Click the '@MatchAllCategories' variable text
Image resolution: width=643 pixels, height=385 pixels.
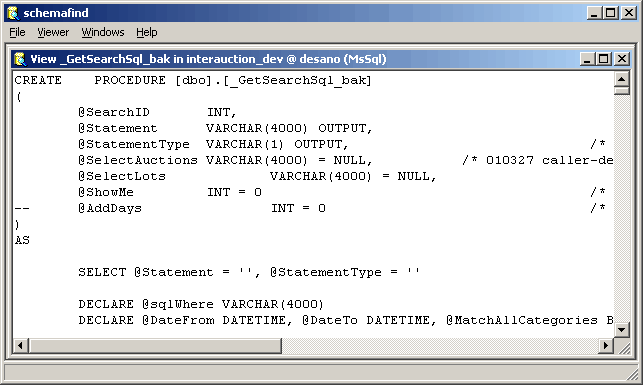pos(522,320)
